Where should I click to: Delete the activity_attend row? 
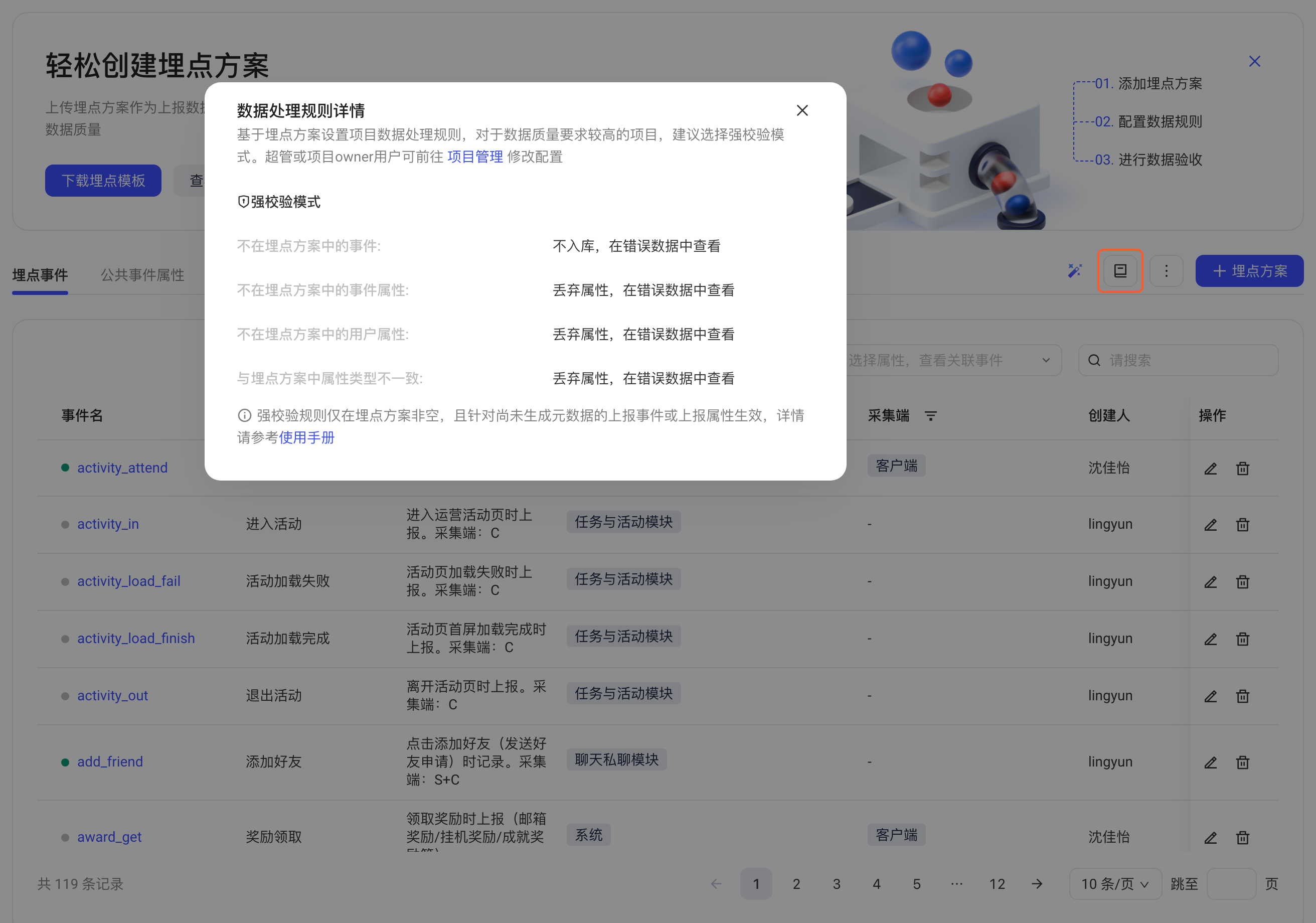[1242, 469]
